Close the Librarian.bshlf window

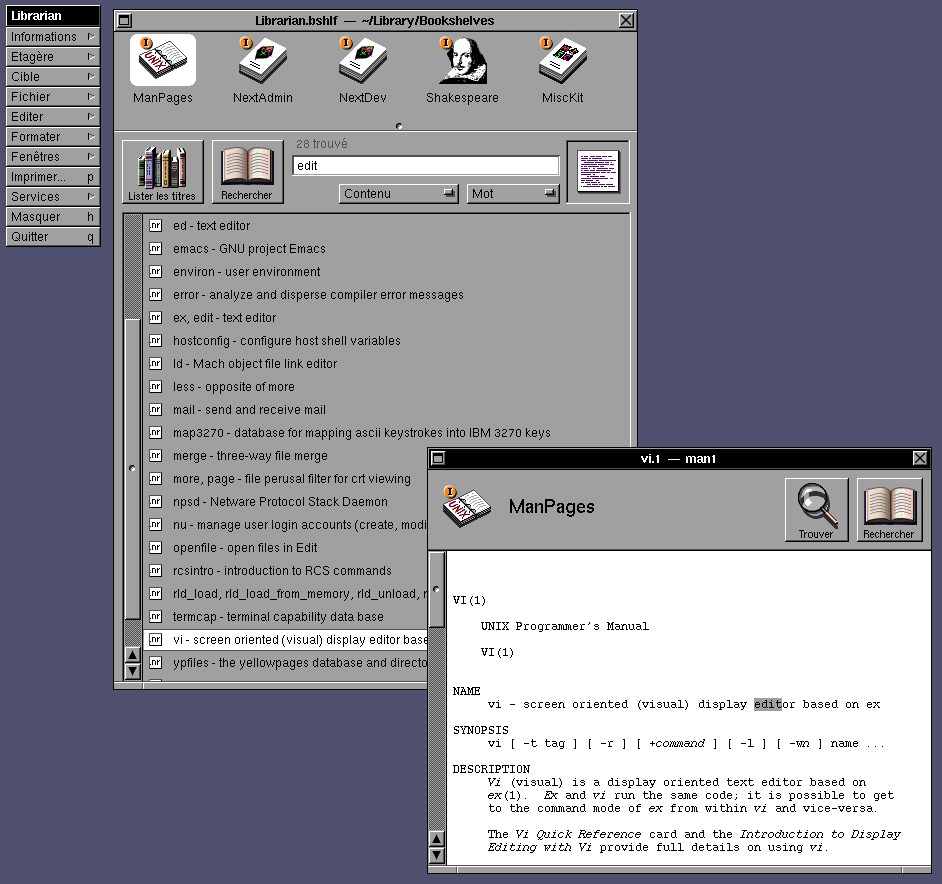pyautogui.click(x=626, y=20)
